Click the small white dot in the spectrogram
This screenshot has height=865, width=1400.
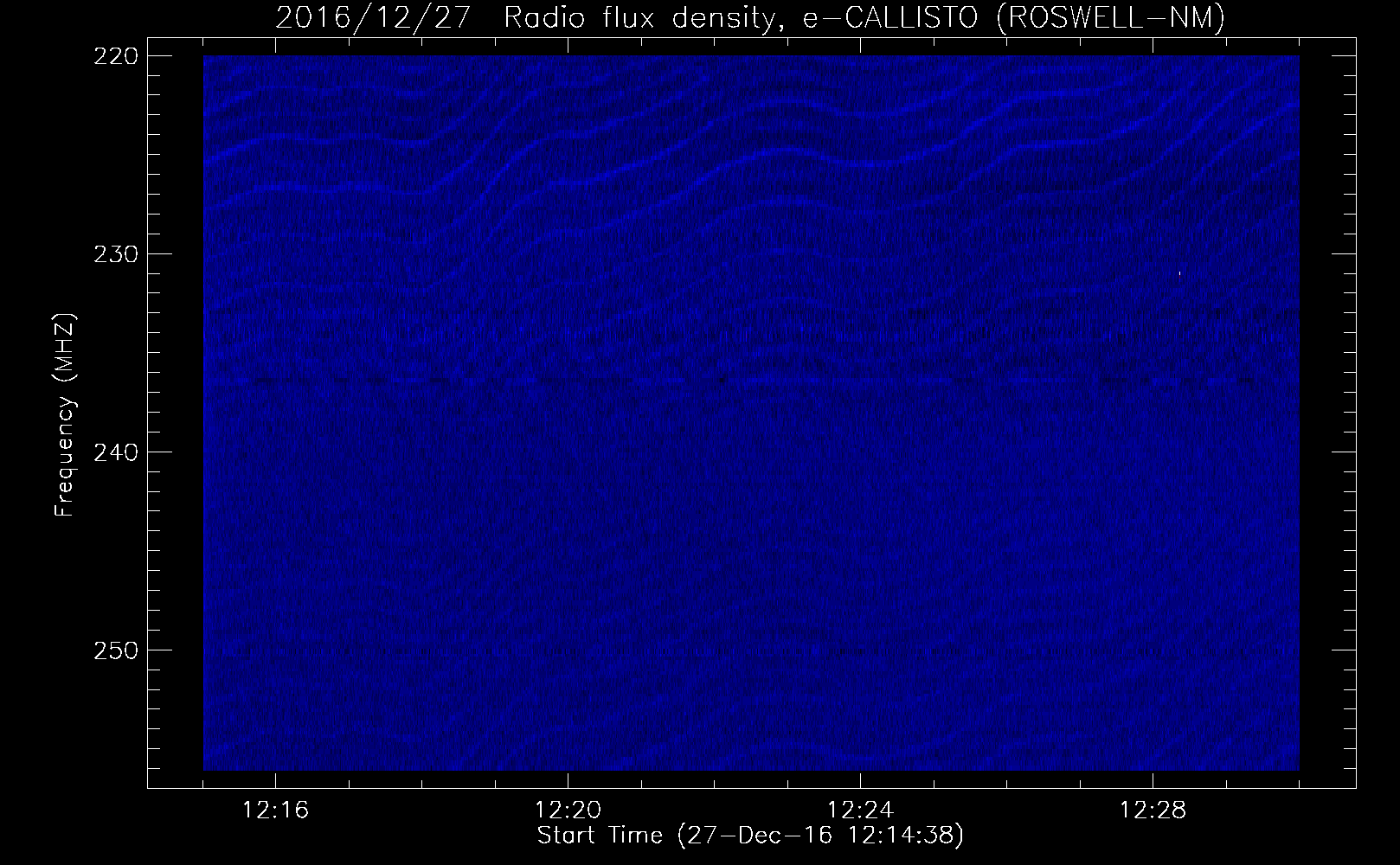tap(1179, 273)
